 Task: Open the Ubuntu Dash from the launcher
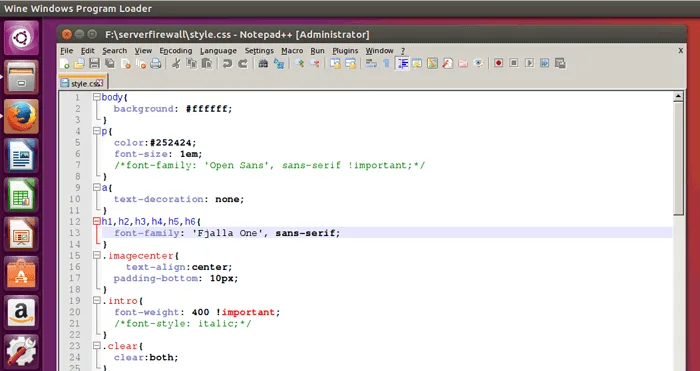point(21,38)
